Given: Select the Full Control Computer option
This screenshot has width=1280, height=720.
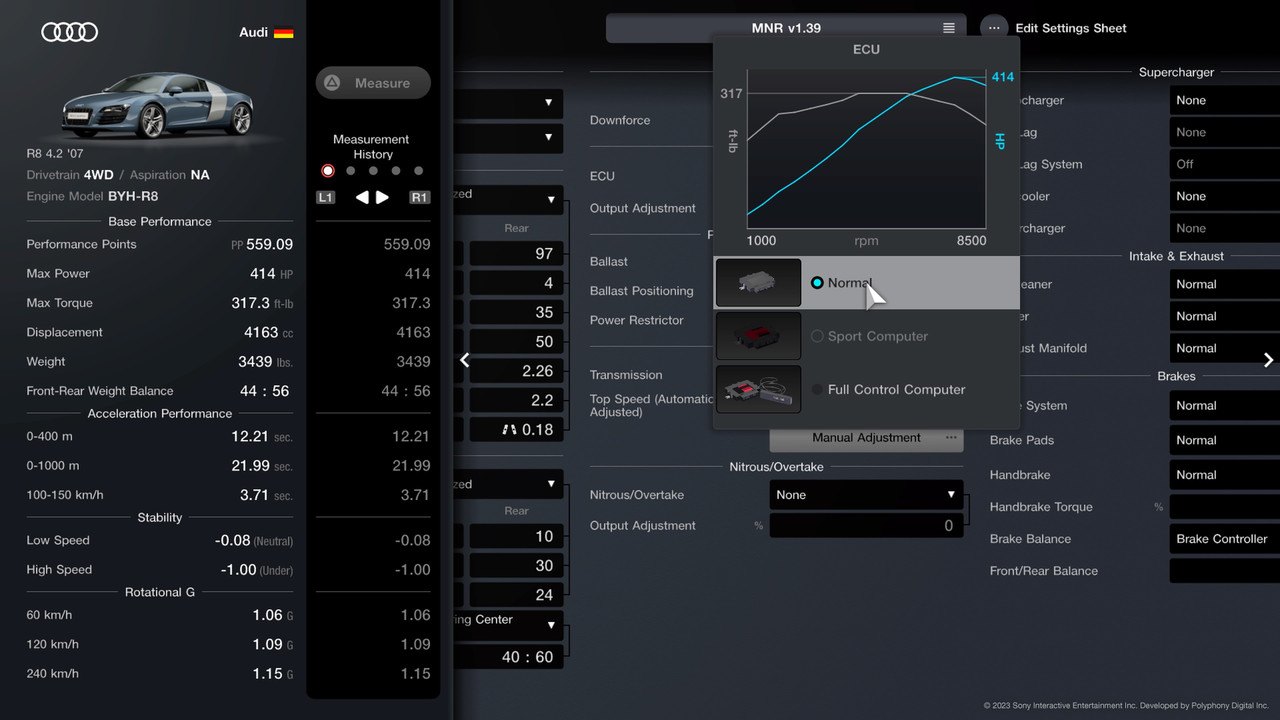Looking at the screenshot, I should 867,389.
